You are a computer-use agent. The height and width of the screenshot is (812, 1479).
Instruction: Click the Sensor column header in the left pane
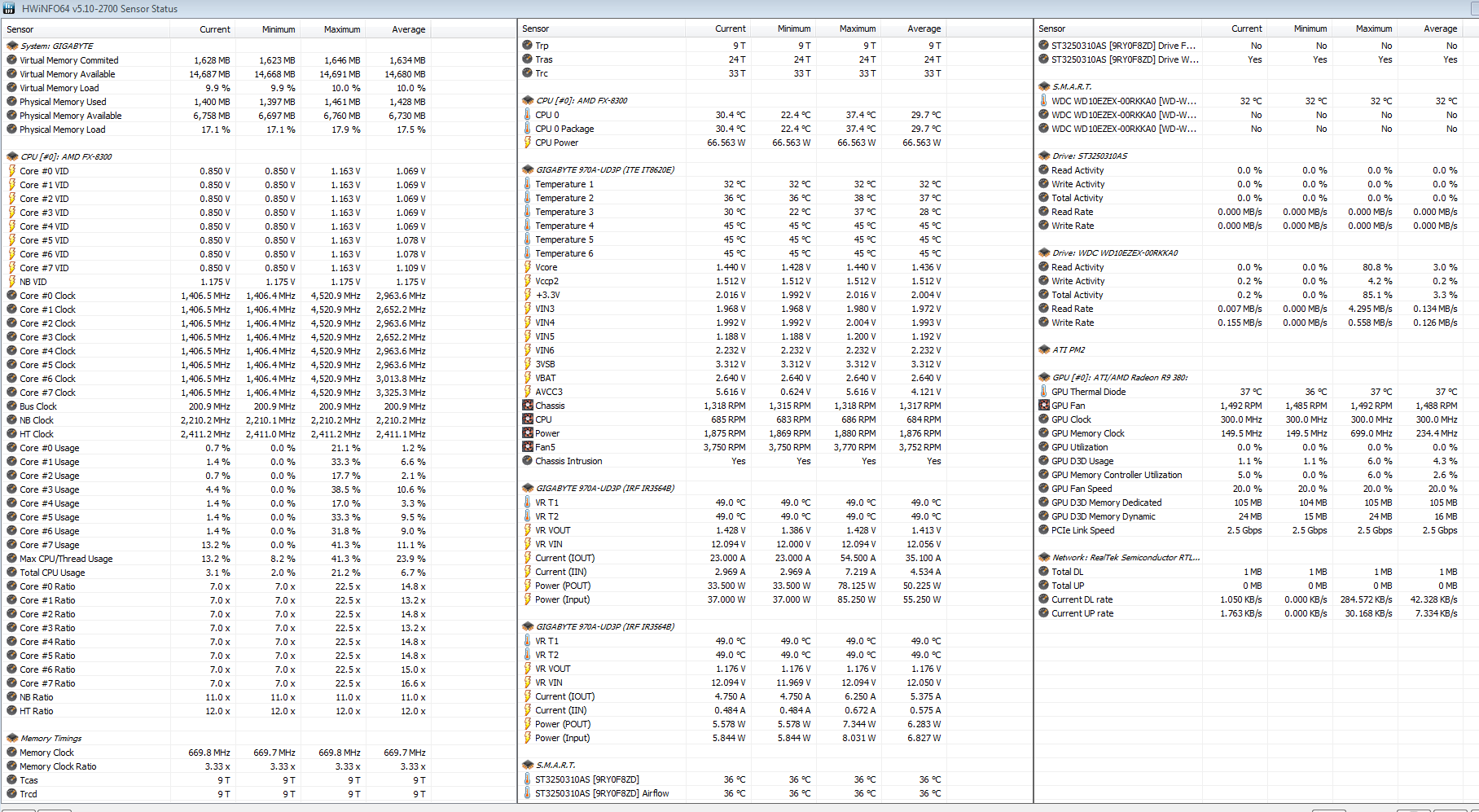pos(86,29)
